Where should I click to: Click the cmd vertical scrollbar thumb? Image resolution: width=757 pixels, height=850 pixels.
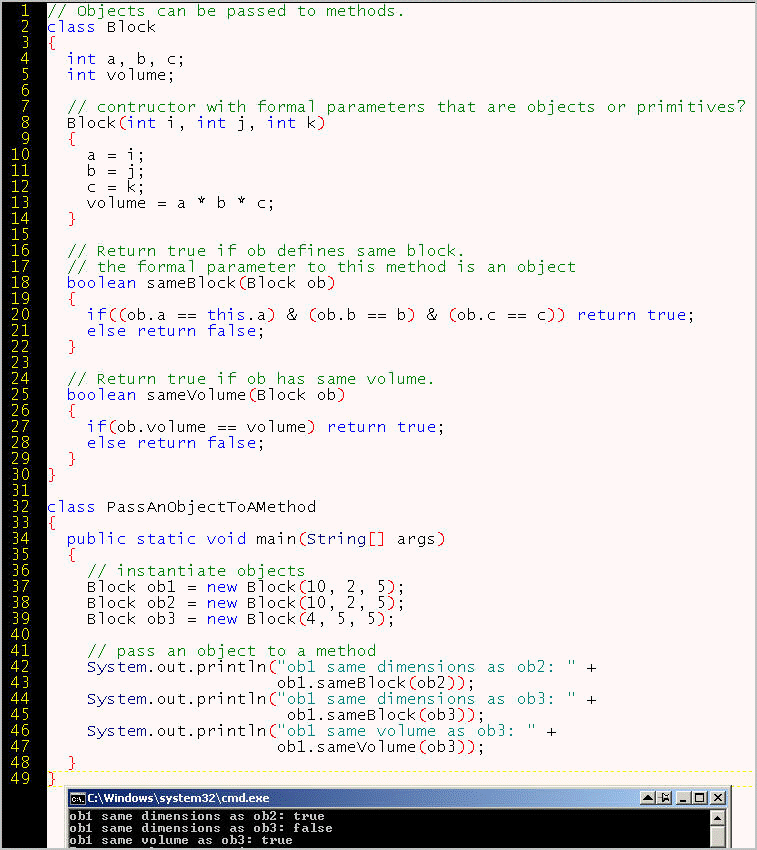click(717, 837)
